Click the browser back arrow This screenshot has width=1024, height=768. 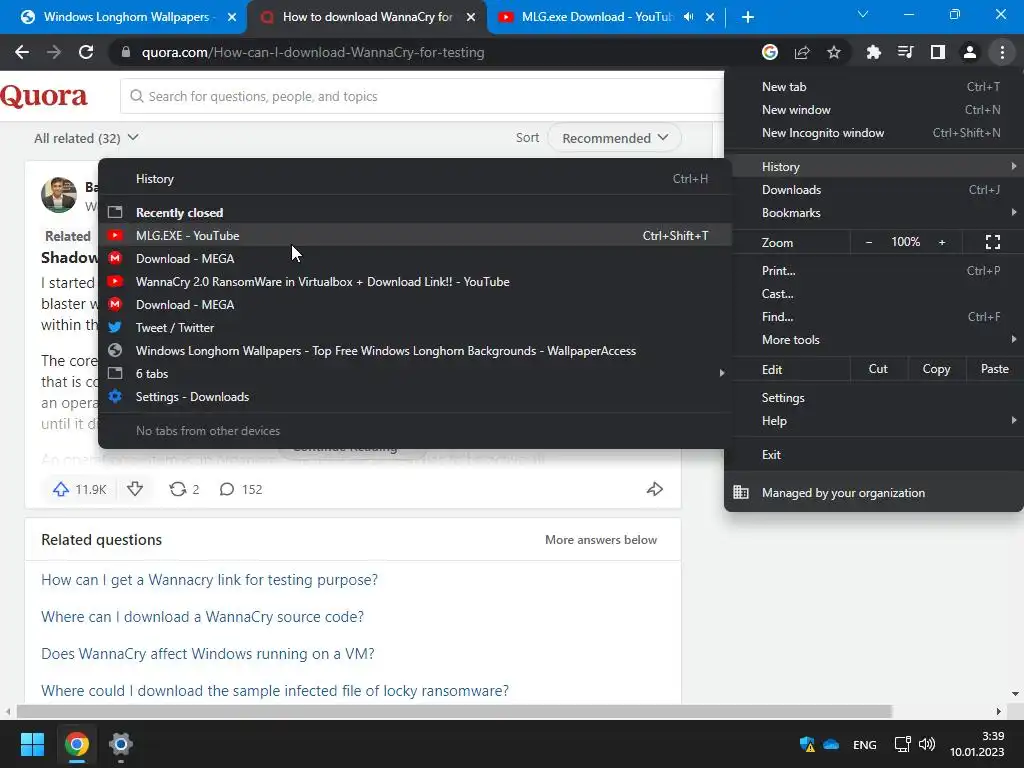coord(22,52)
